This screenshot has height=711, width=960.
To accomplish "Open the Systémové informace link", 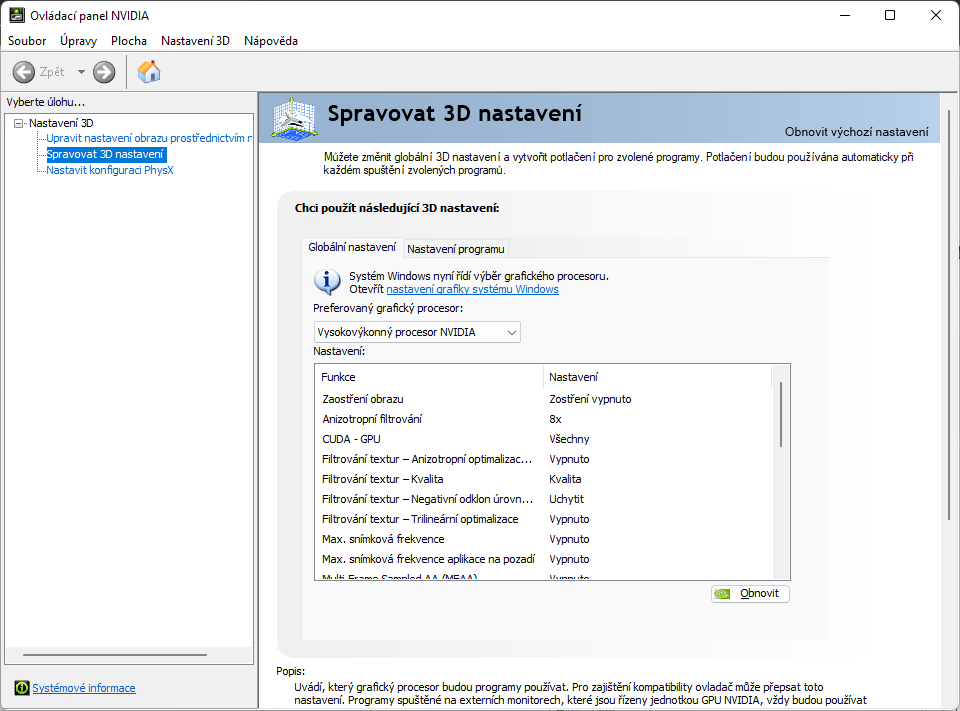I will tap(84, 688).
